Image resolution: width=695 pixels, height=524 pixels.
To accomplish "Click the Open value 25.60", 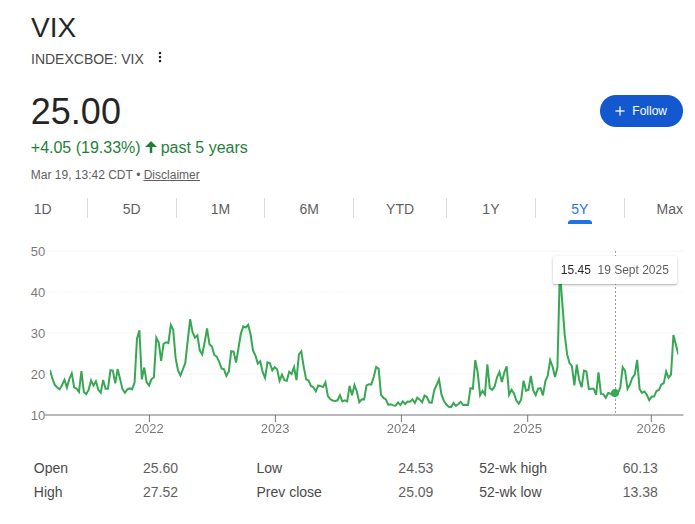I will tap(160, 468).
